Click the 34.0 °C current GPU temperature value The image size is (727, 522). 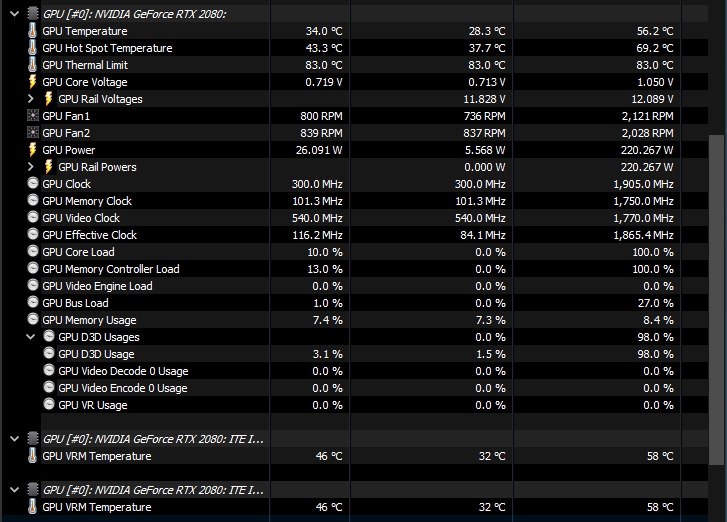point(324,31)
